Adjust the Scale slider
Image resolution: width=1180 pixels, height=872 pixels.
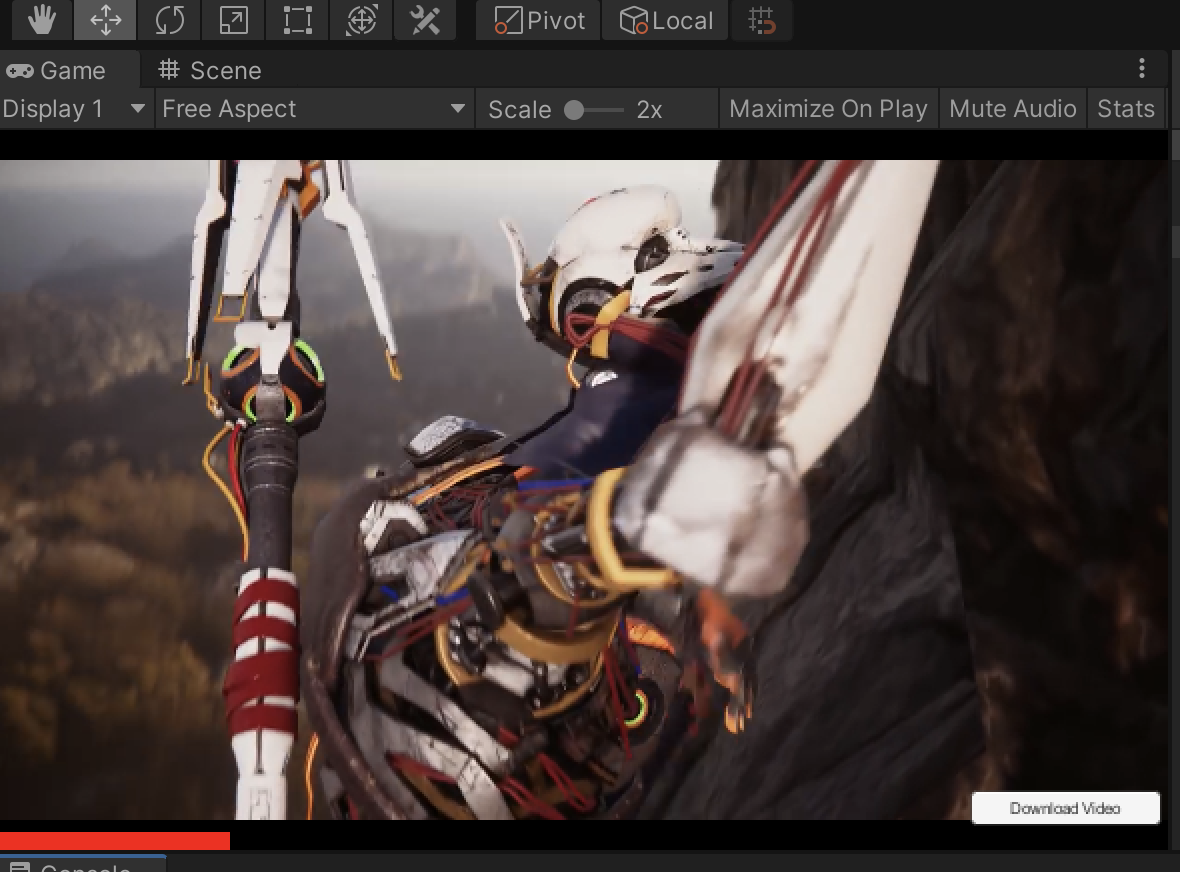tap(593, 110)
